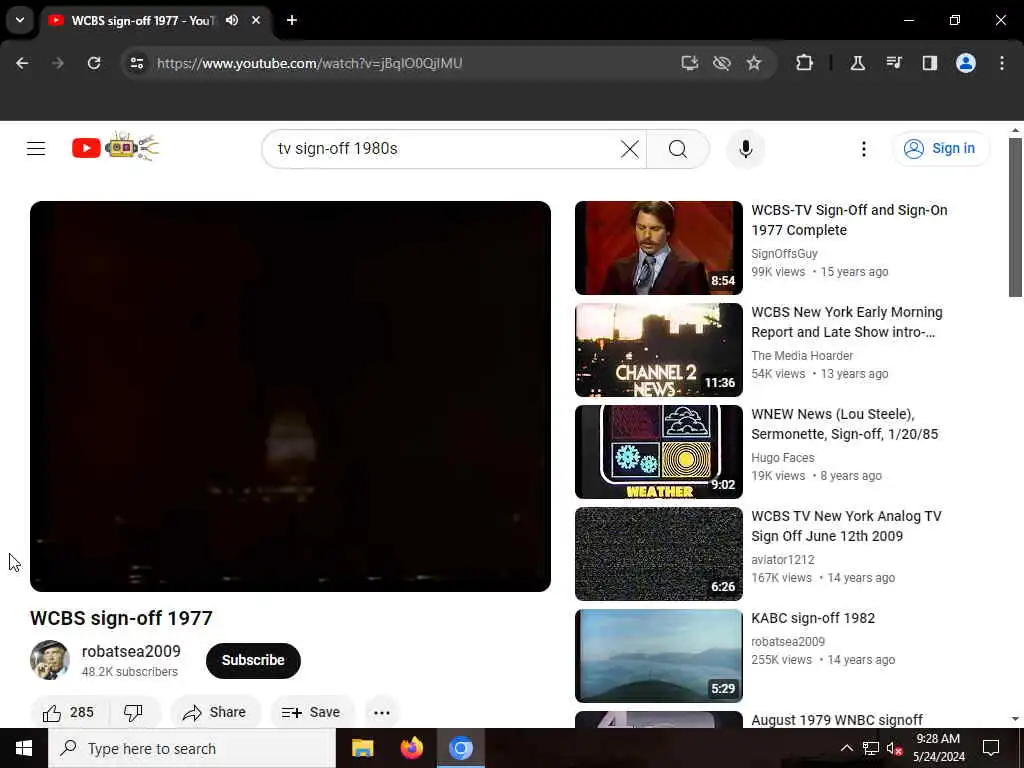Image resolution: width=1024 pixels, height=768 pixels.
Task: Open YouTube settings three-dot menu
Action: coord(863,149)
